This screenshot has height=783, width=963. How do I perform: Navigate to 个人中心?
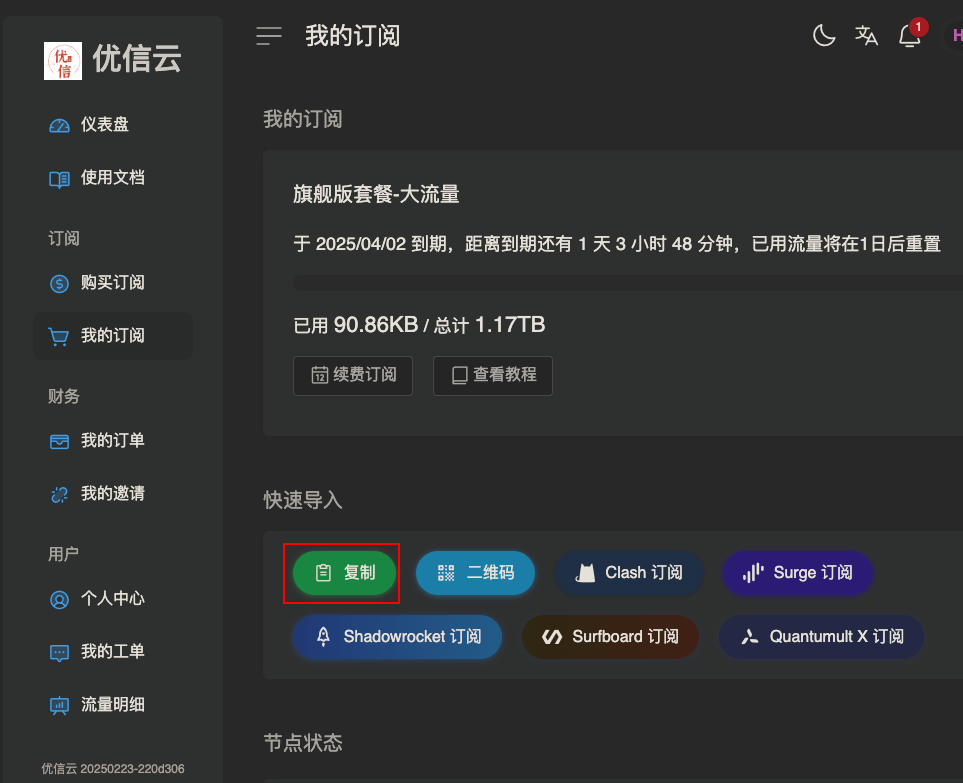(112, 599)
